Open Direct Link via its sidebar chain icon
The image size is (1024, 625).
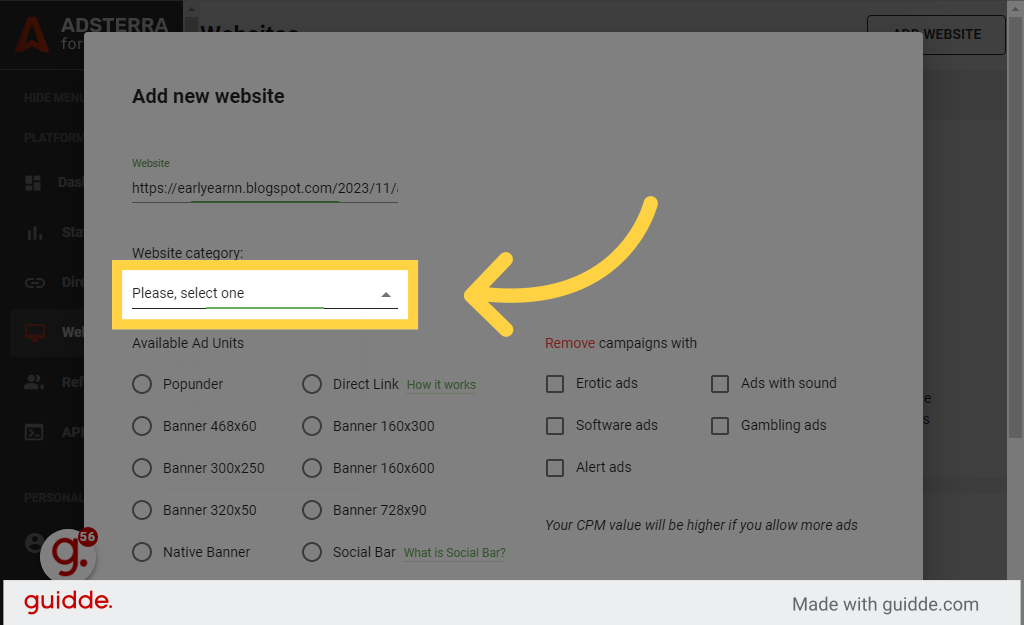tap(35, 282)
